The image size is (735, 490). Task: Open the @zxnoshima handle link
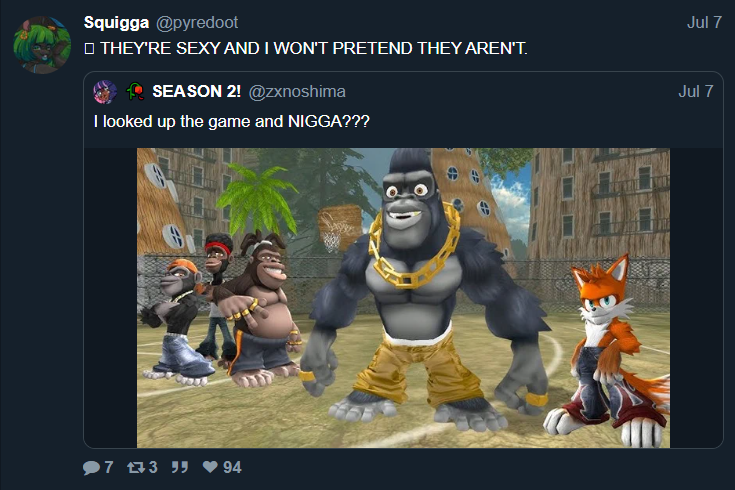coord(297,92)
